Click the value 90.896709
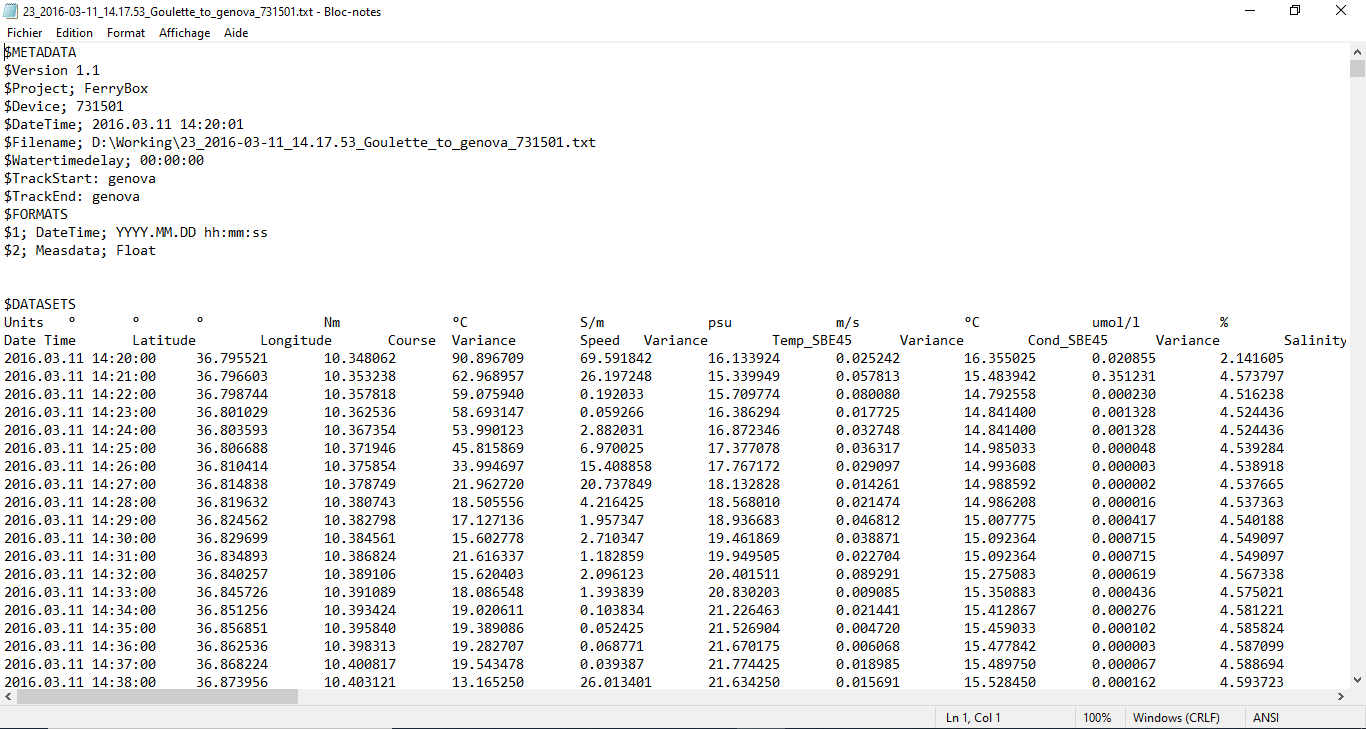 coord(488,358)
